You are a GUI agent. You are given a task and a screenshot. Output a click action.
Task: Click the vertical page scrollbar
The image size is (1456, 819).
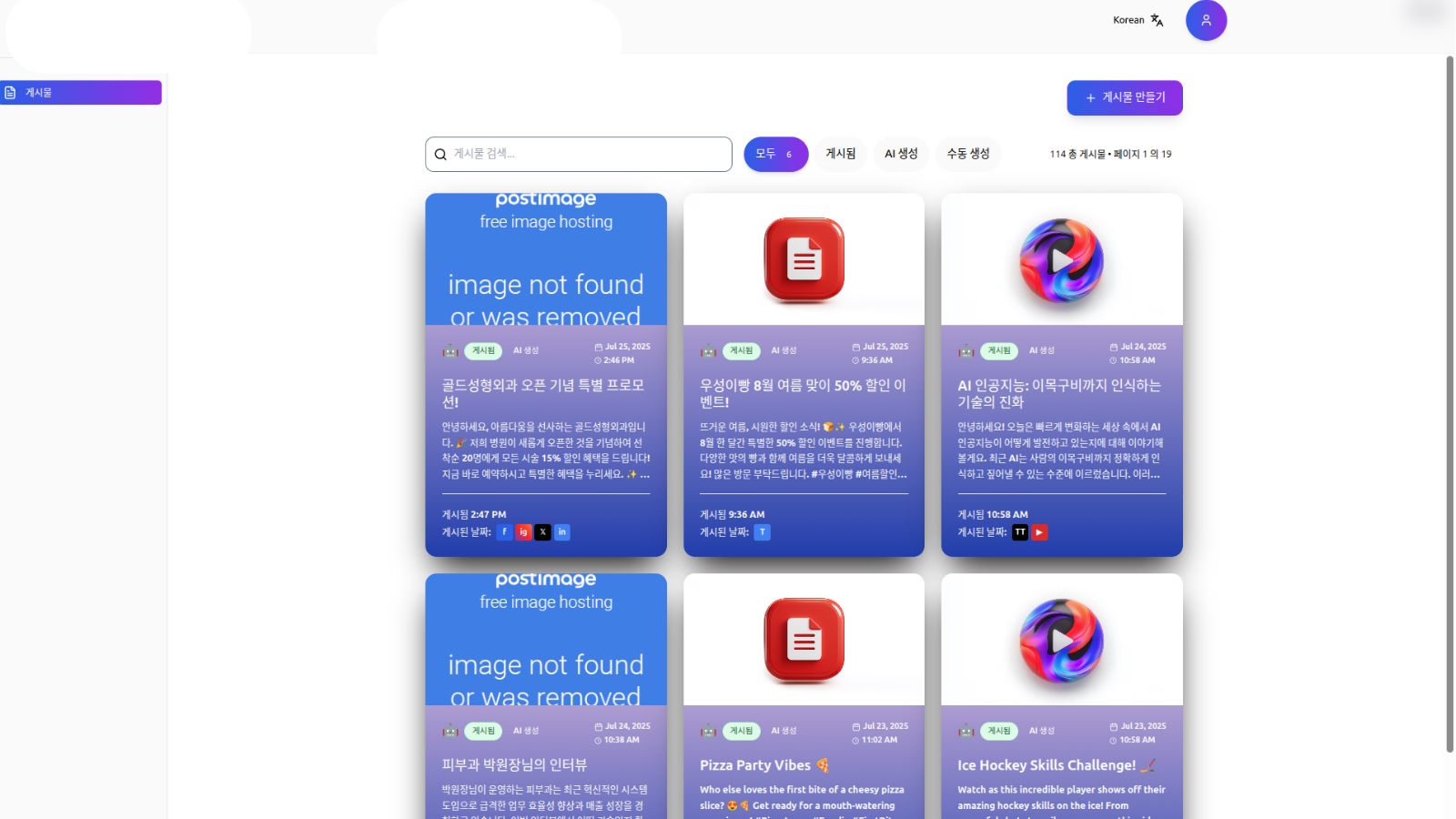click(x=1450, y=404)
